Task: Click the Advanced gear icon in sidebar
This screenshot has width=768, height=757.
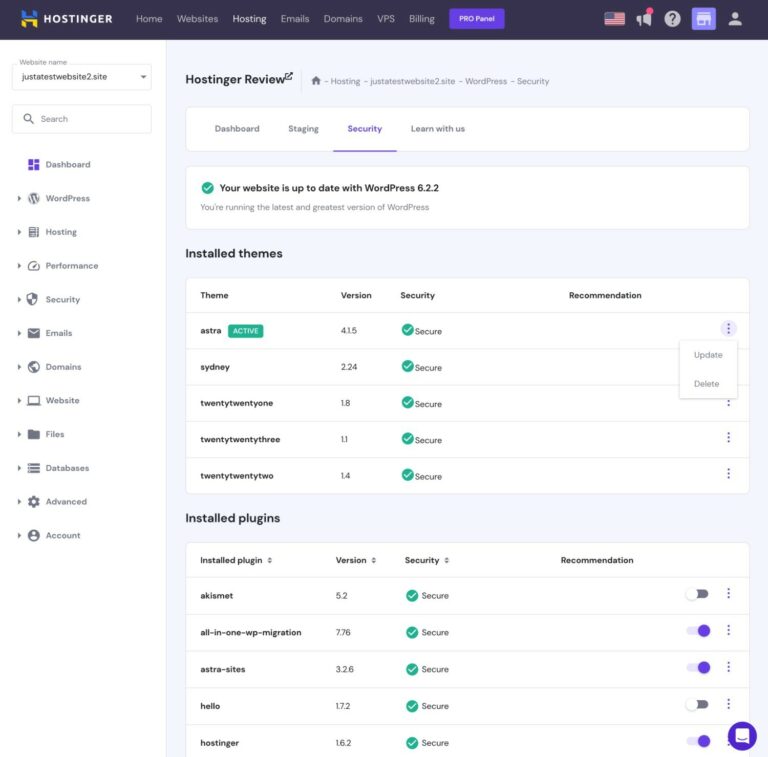Action: pos(33,501)
